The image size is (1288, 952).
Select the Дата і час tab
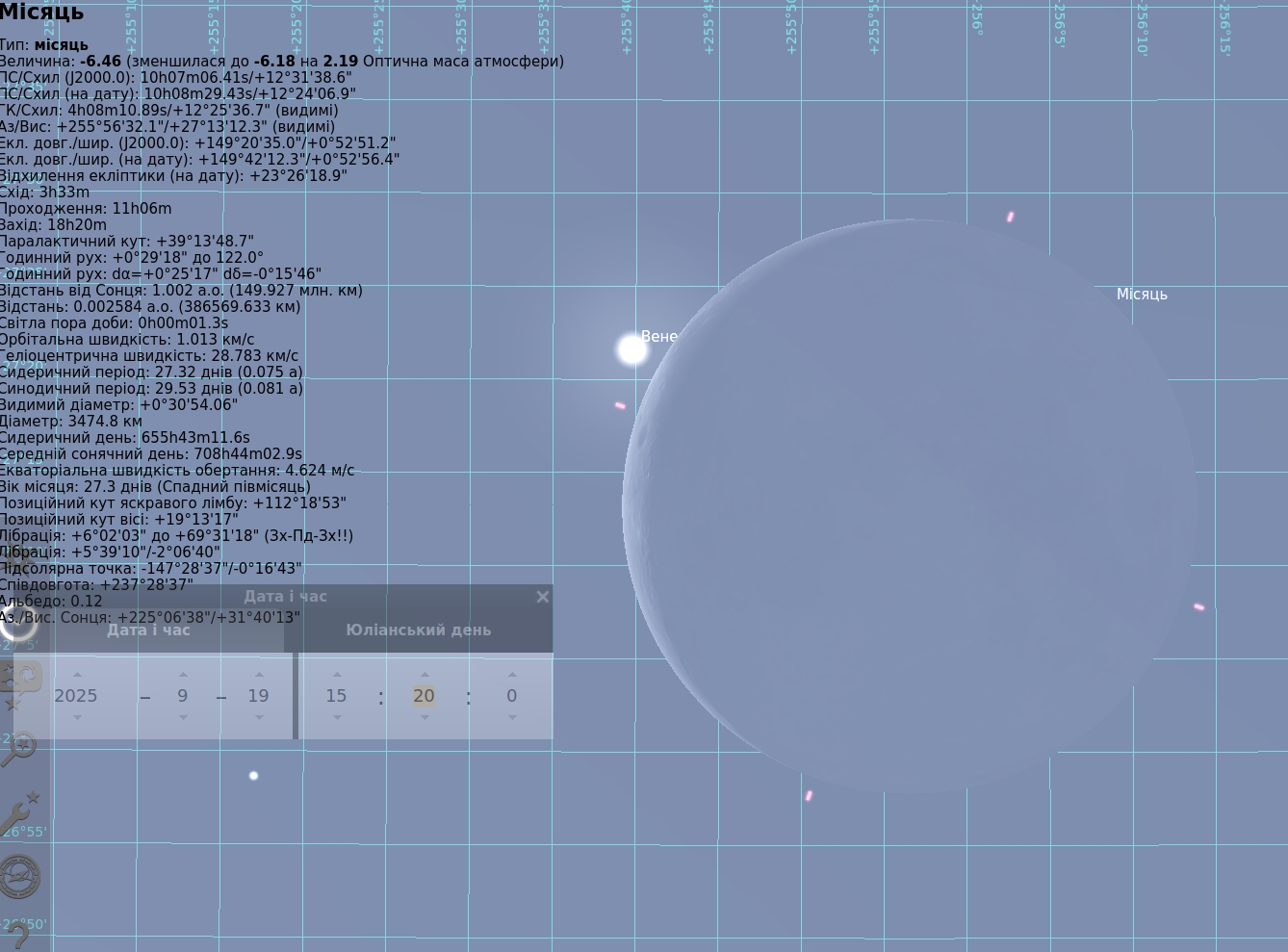coord(148,630)
